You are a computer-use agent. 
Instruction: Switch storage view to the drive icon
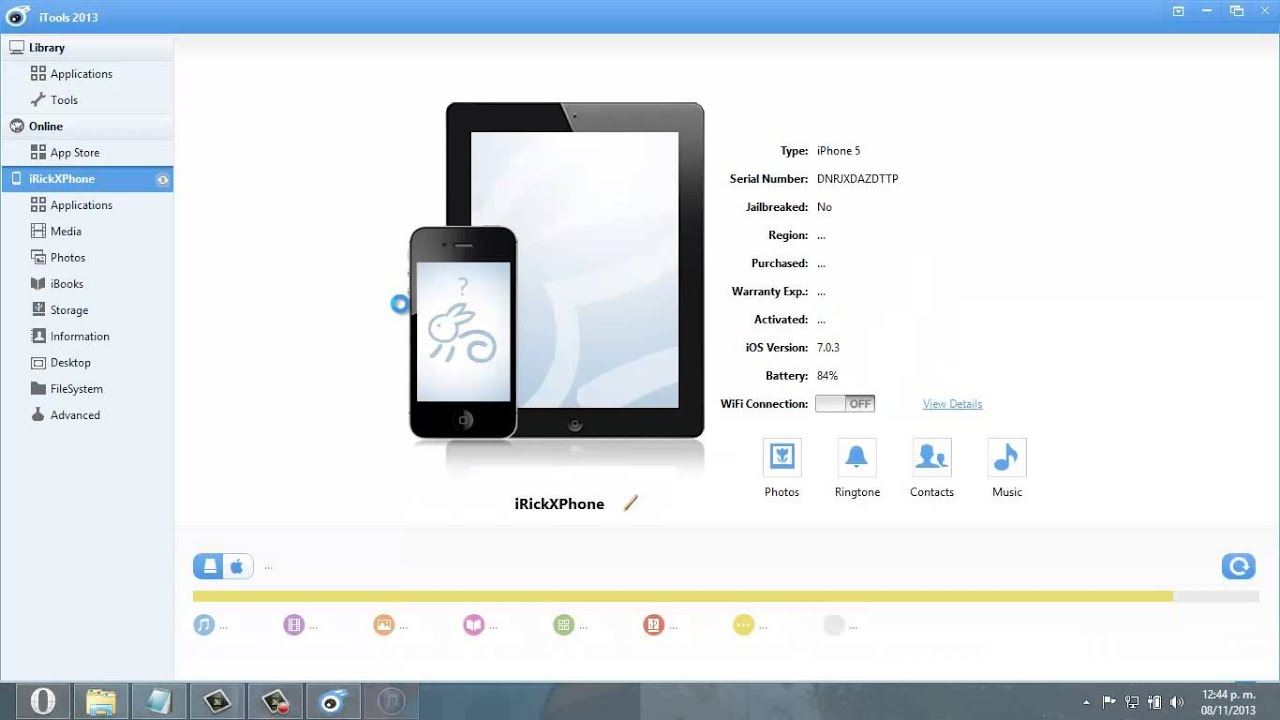(x=210, y=566)
